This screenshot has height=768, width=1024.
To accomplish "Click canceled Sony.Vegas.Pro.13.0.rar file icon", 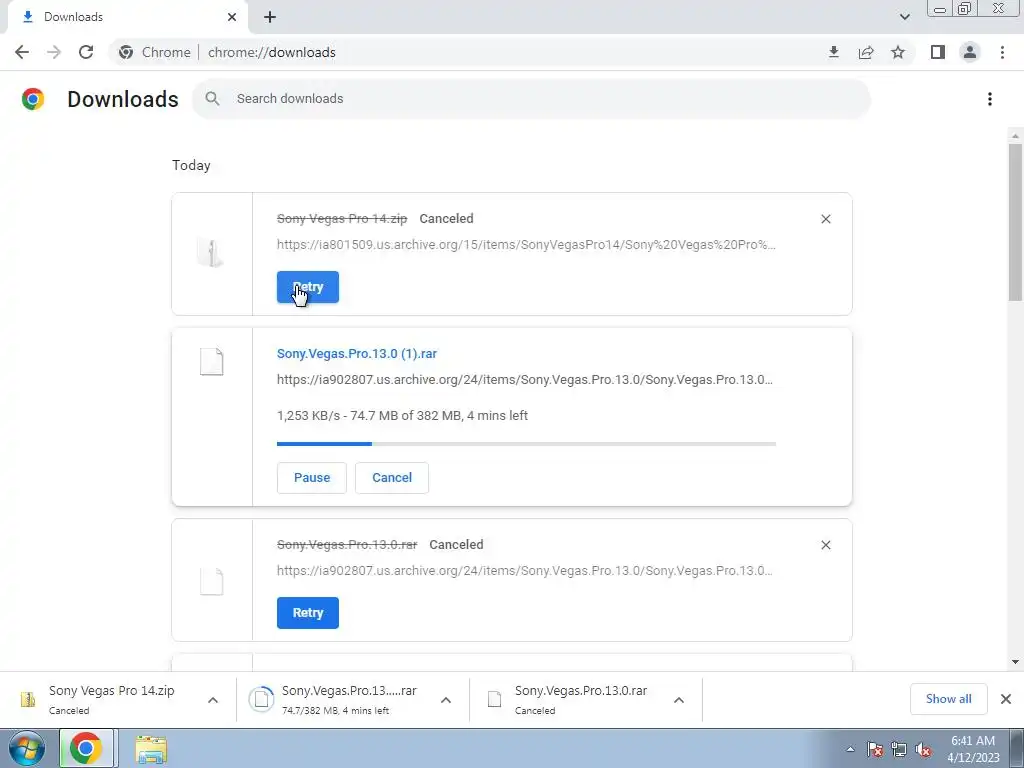I will click(212, 581).
